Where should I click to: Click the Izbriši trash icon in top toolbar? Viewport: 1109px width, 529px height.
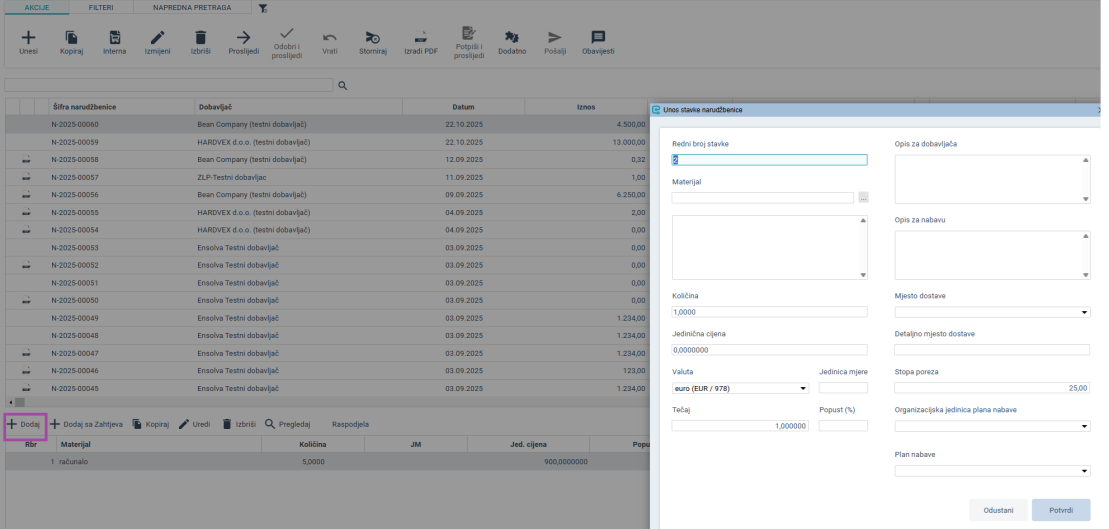click(x=200, y=37)
